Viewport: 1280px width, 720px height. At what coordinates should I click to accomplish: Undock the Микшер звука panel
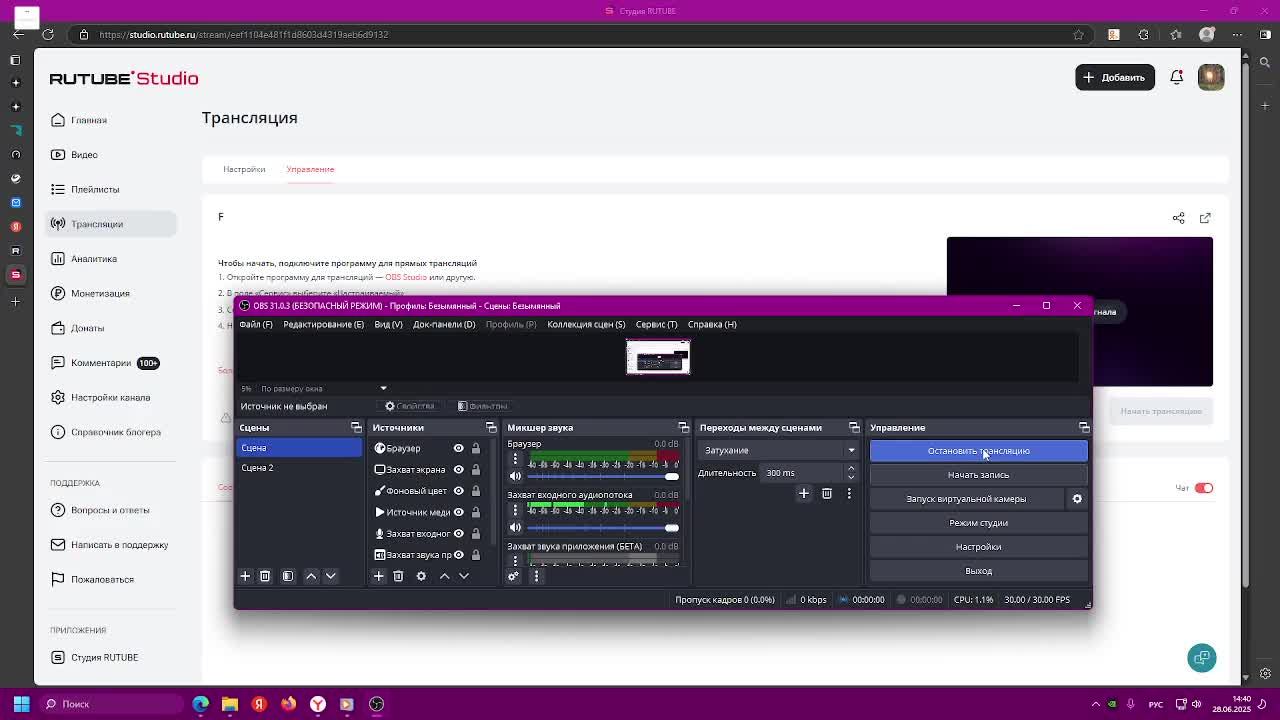[x=684, y=428]
